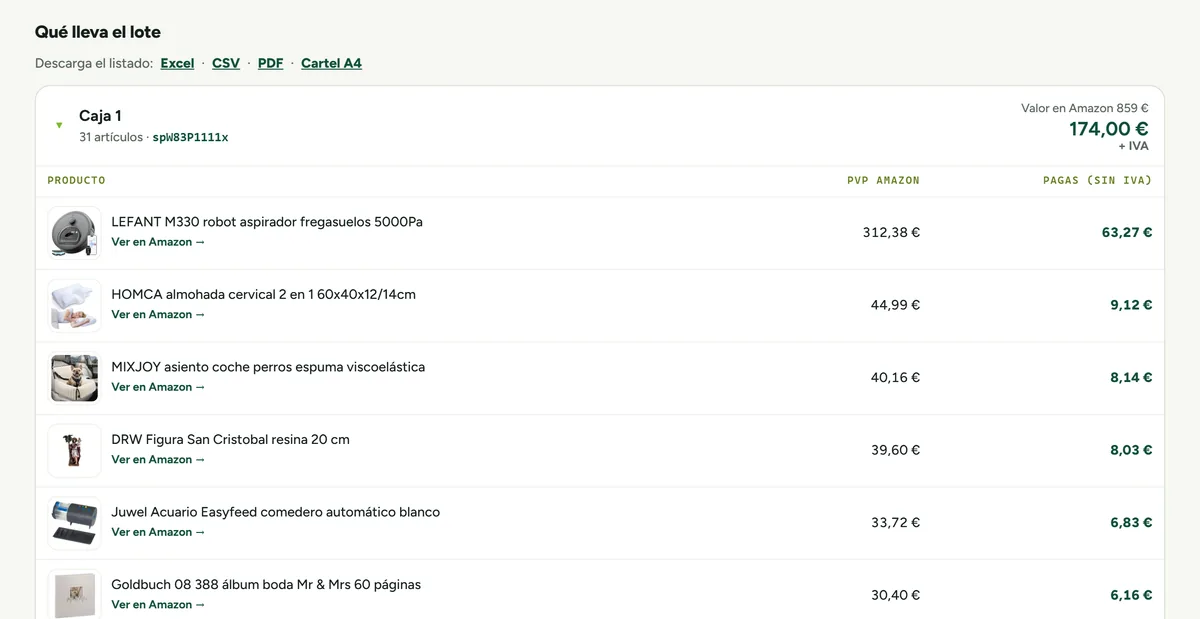Download the listing as PDF
This screenshot has width=1200, height=619.
click(x=270, y=63)
